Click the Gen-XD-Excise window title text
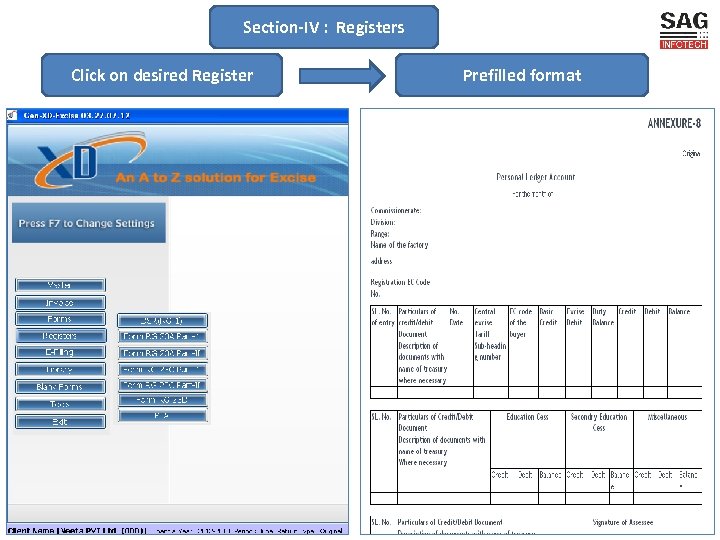720x540 pixels. point(76,115)
